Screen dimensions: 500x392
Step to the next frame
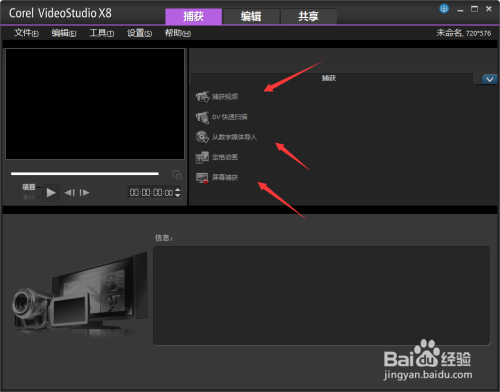click(84, 193)
